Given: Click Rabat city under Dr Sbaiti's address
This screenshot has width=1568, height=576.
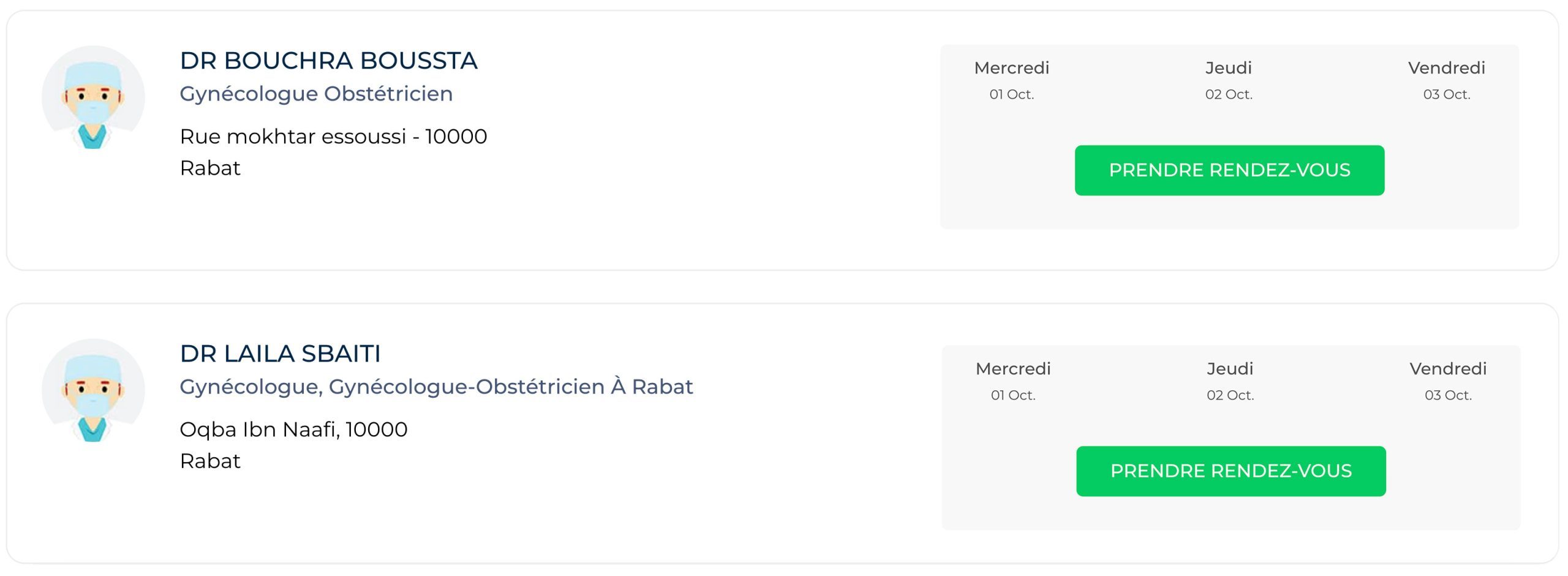Looking at the screenshot, I should (210, 461).
